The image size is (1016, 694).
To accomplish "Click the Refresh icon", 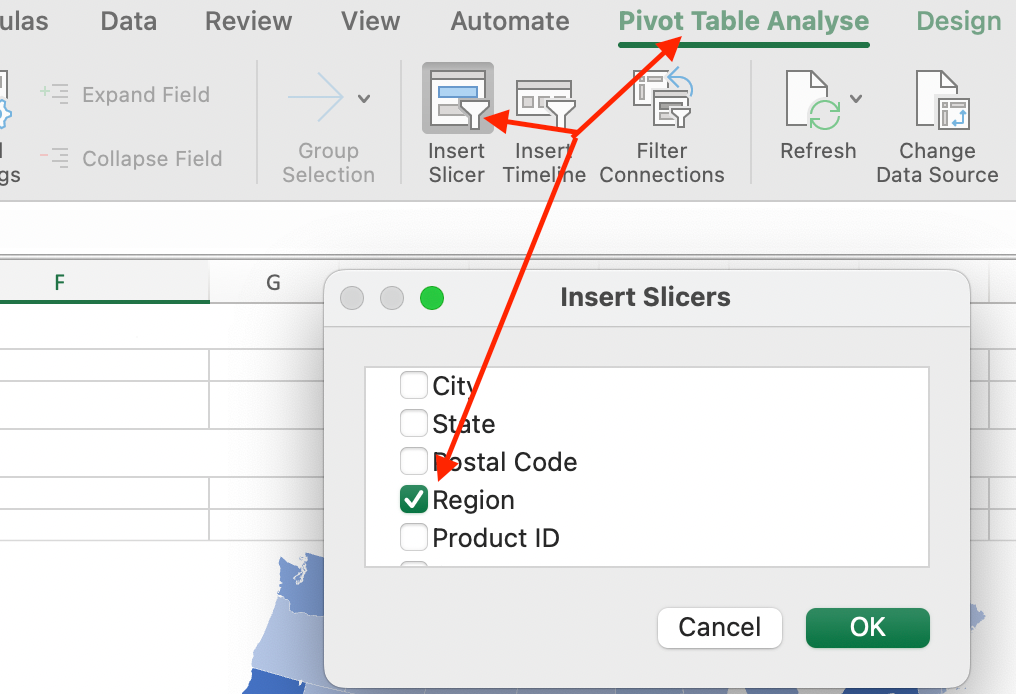I will 810,102.
